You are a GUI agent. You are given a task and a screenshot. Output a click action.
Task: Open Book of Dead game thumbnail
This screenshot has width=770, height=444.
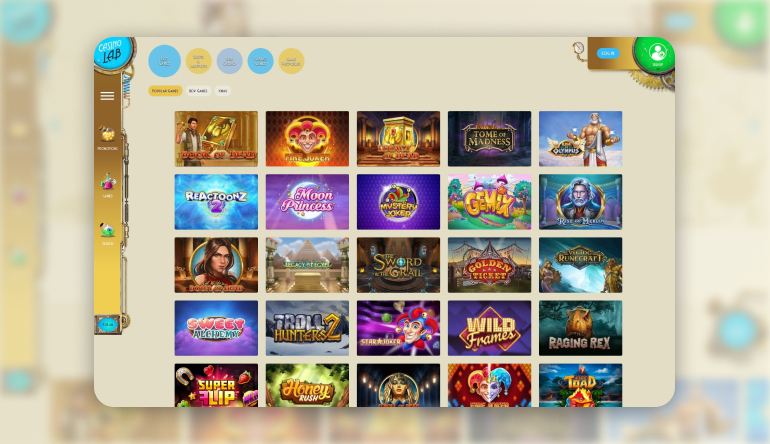[216, 139]
